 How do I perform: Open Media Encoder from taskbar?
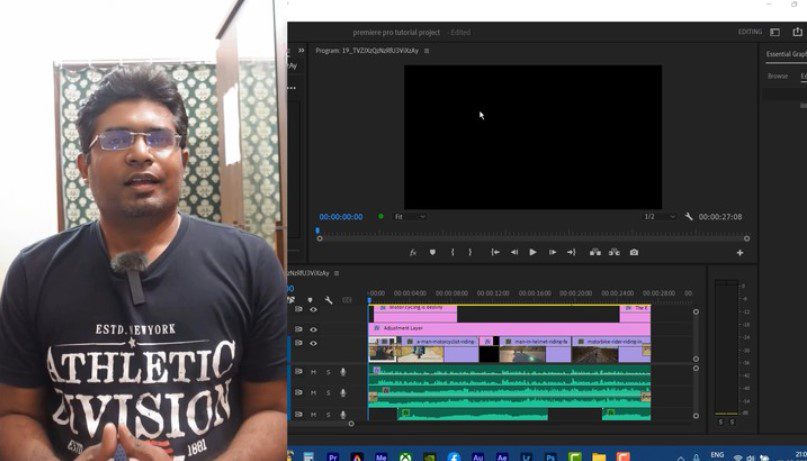(381, 456)
